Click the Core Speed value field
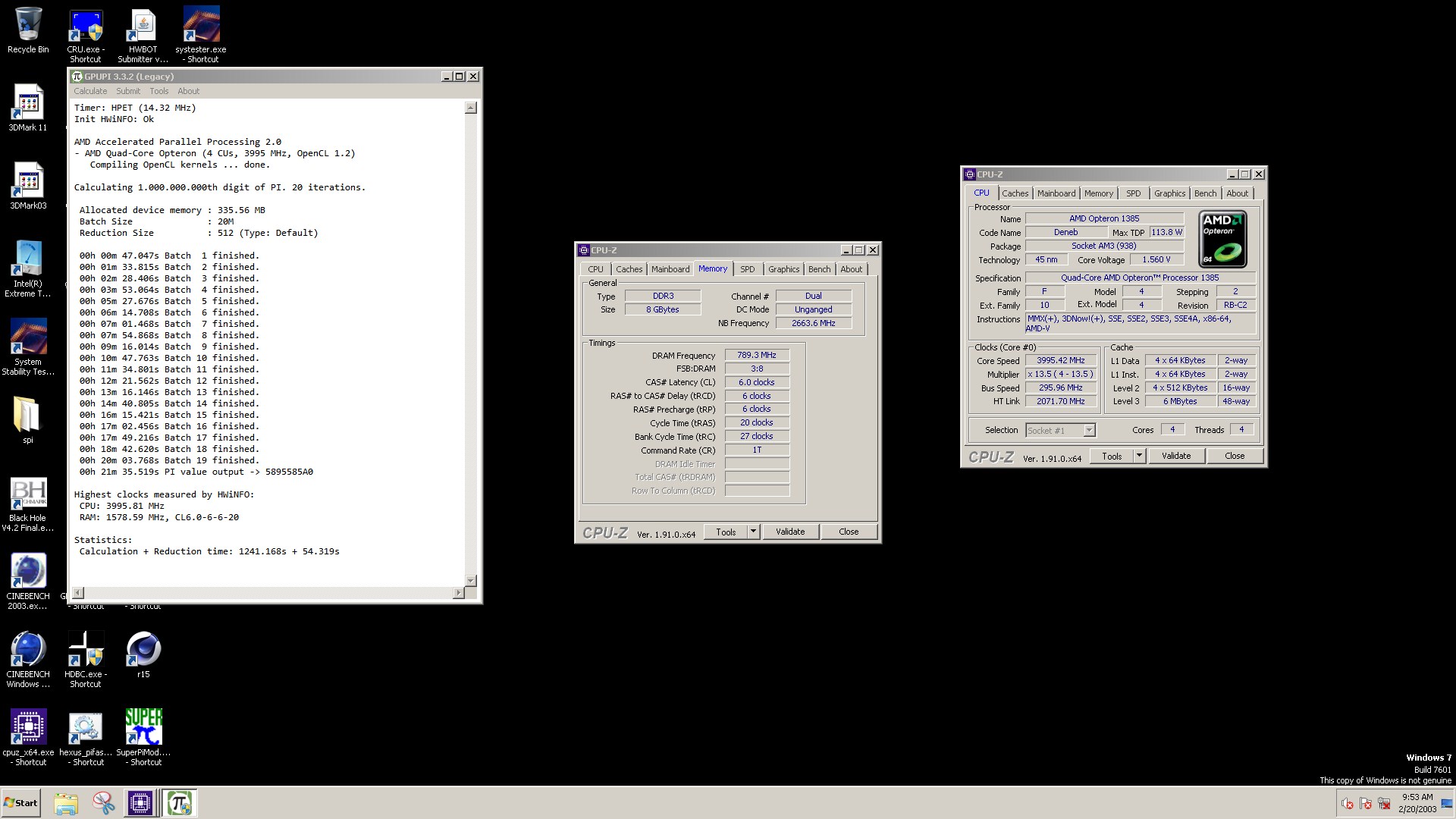 [x=1061, y=361]
